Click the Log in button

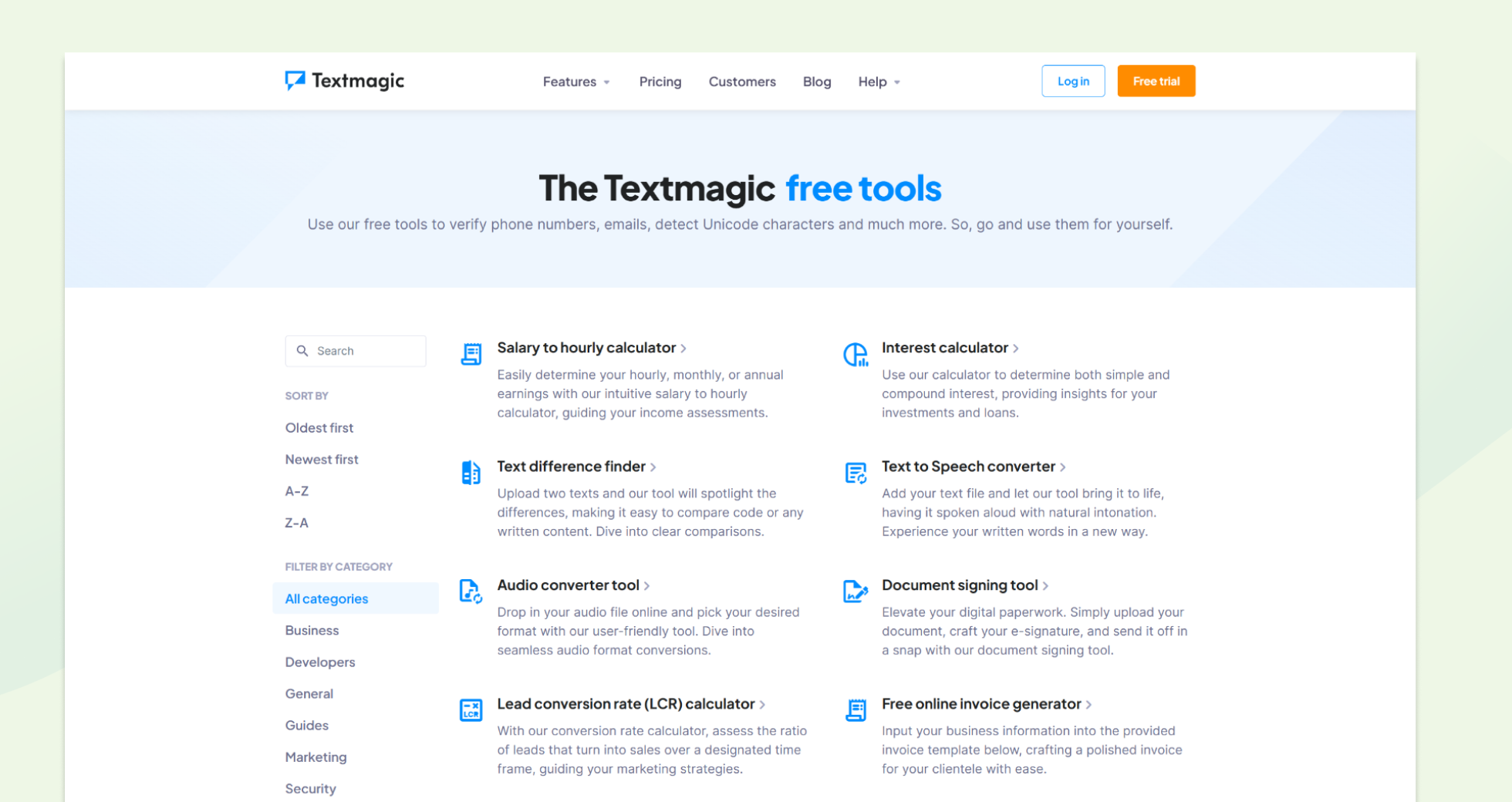[x=1073, y=81]
